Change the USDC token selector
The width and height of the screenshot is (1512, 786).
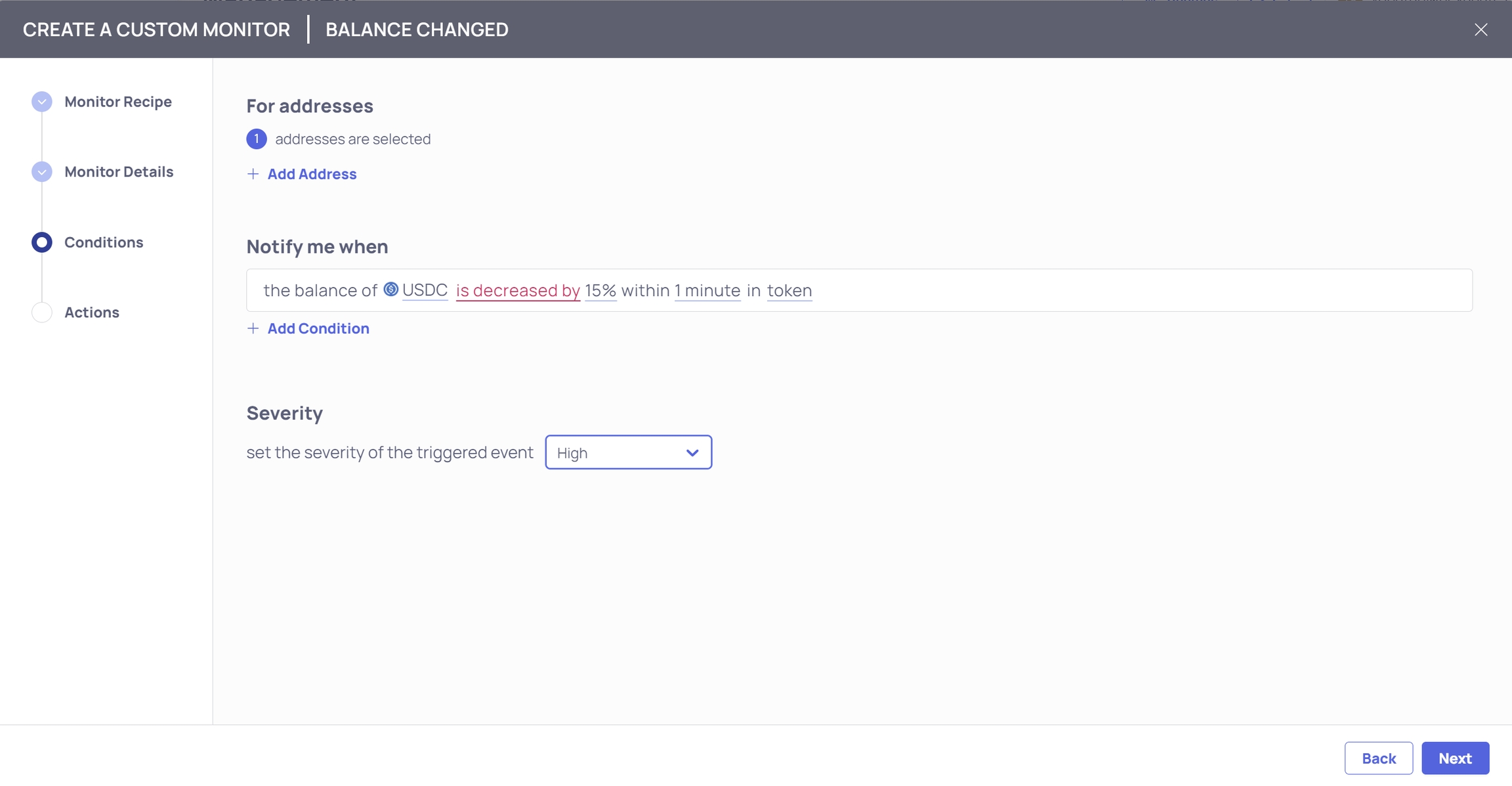425,290
